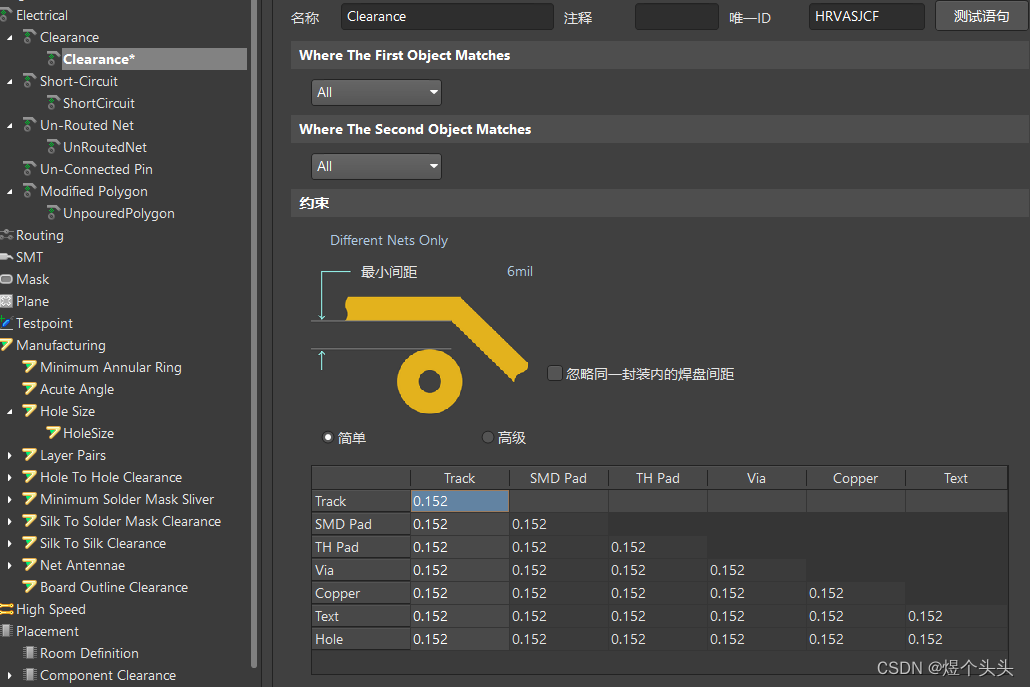Click the TH Pad column header
This screenshot has width=1030, height=687.
[658, 478]
